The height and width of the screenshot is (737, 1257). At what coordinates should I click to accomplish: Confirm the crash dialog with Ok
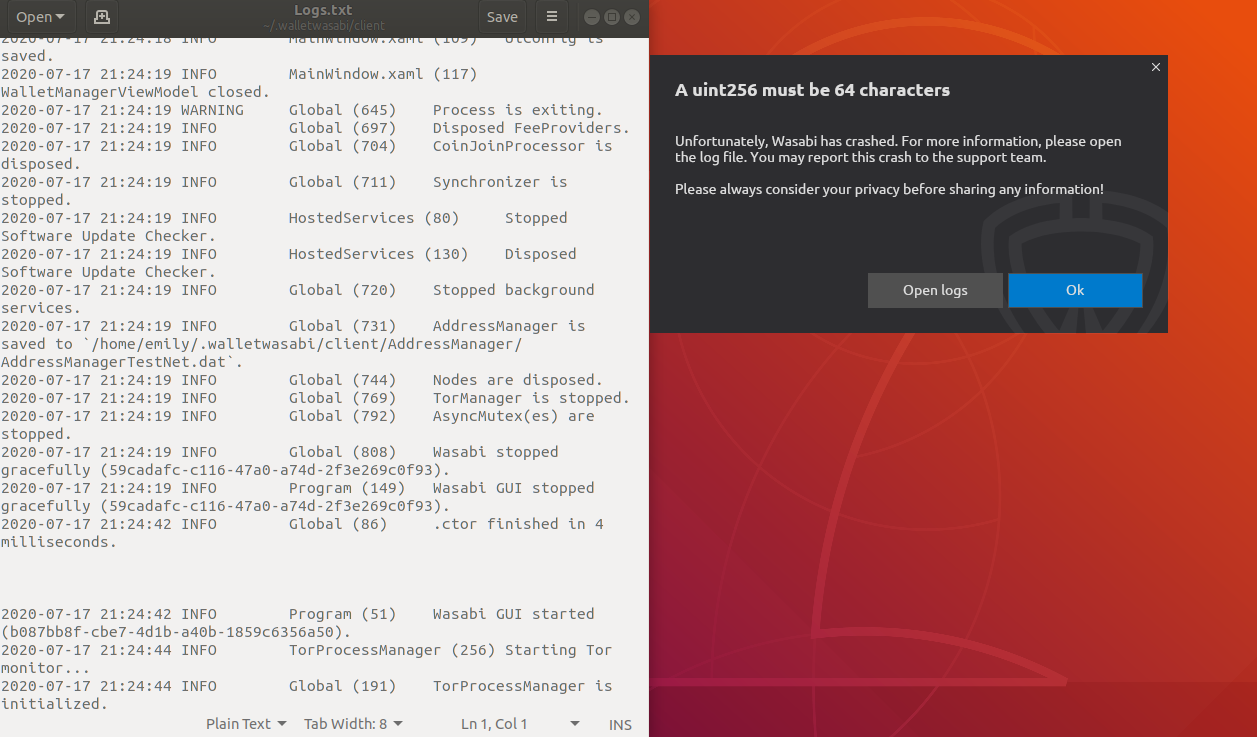1075,290
